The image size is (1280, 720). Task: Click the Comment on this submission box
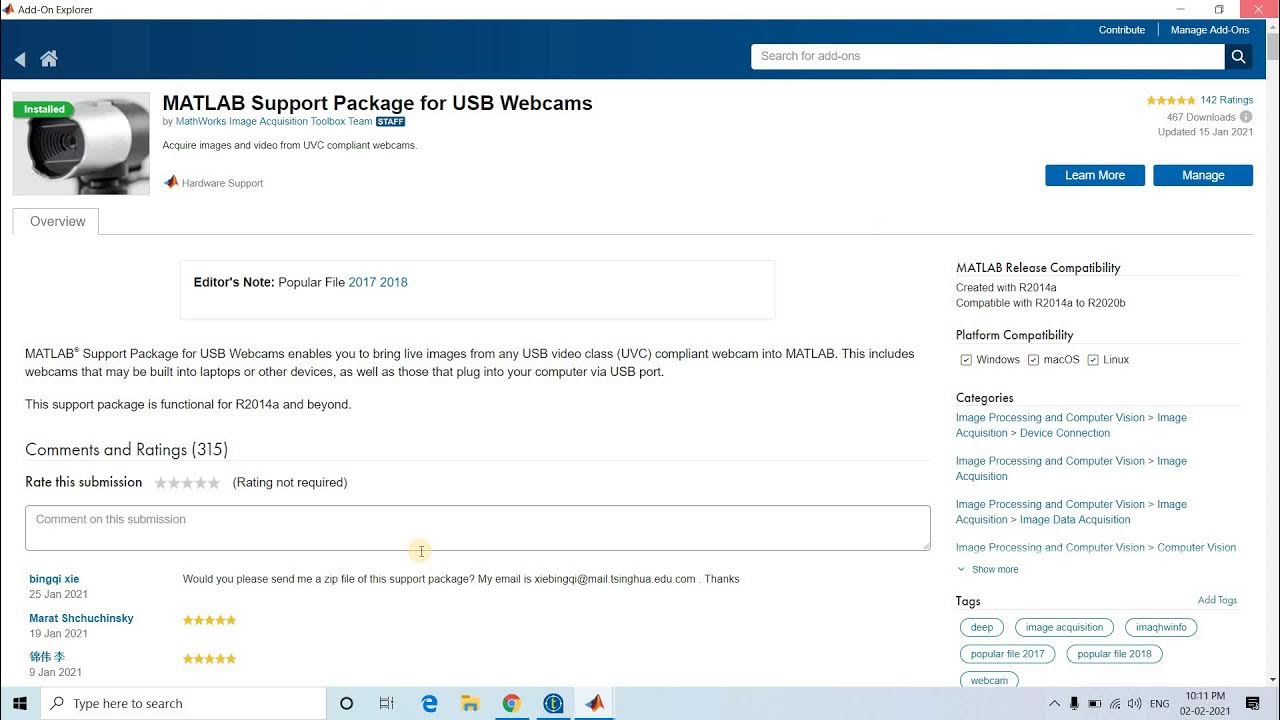click(x=478, y=528)
